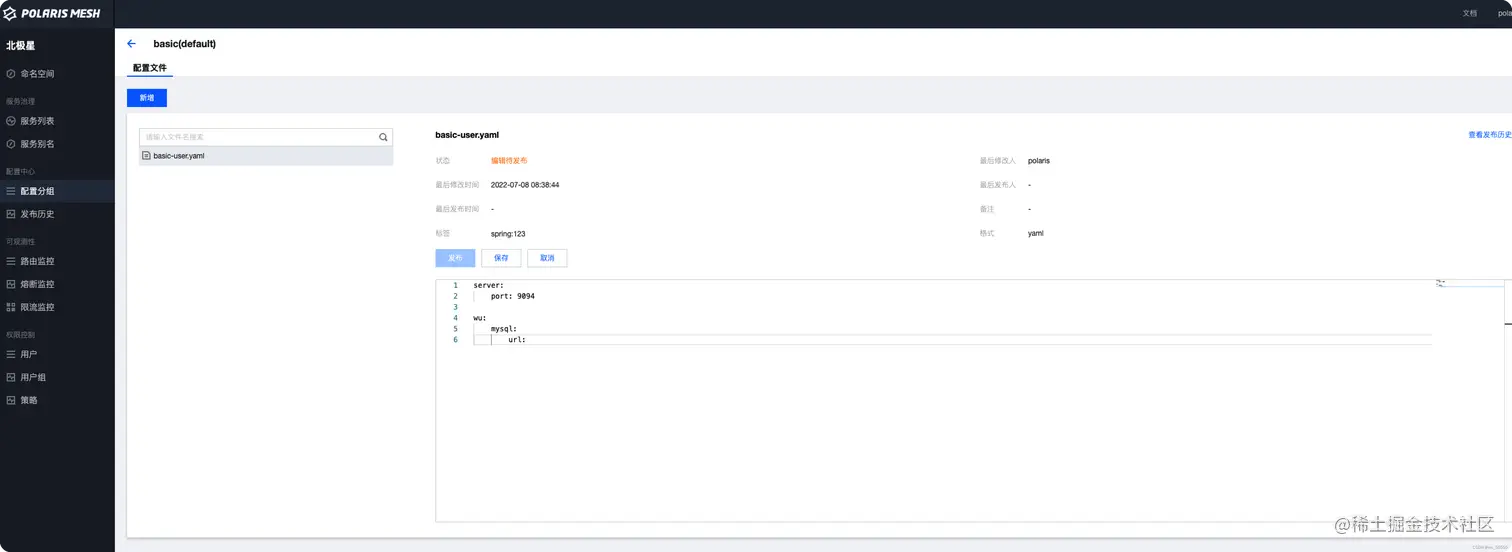Click the timestamp 2022-07-08 08:38:44

tap(525, 185)
